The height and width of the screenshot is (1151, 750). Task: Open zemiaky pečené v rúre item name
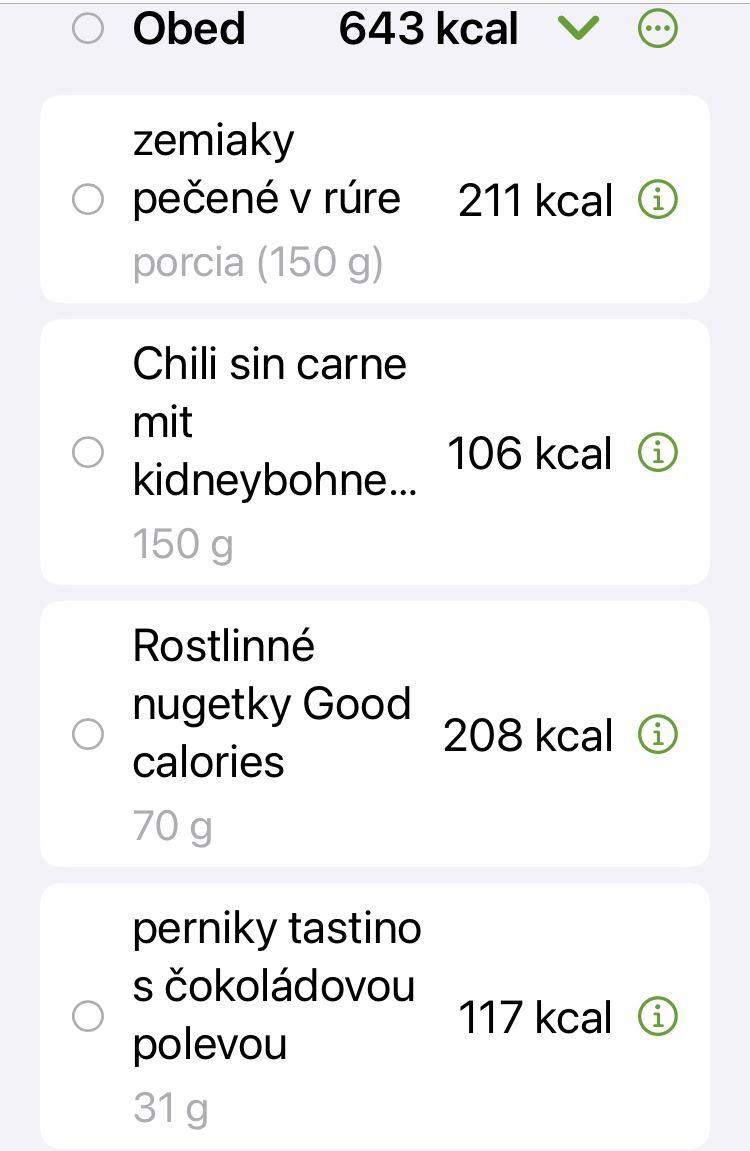[x=266, y=170]
